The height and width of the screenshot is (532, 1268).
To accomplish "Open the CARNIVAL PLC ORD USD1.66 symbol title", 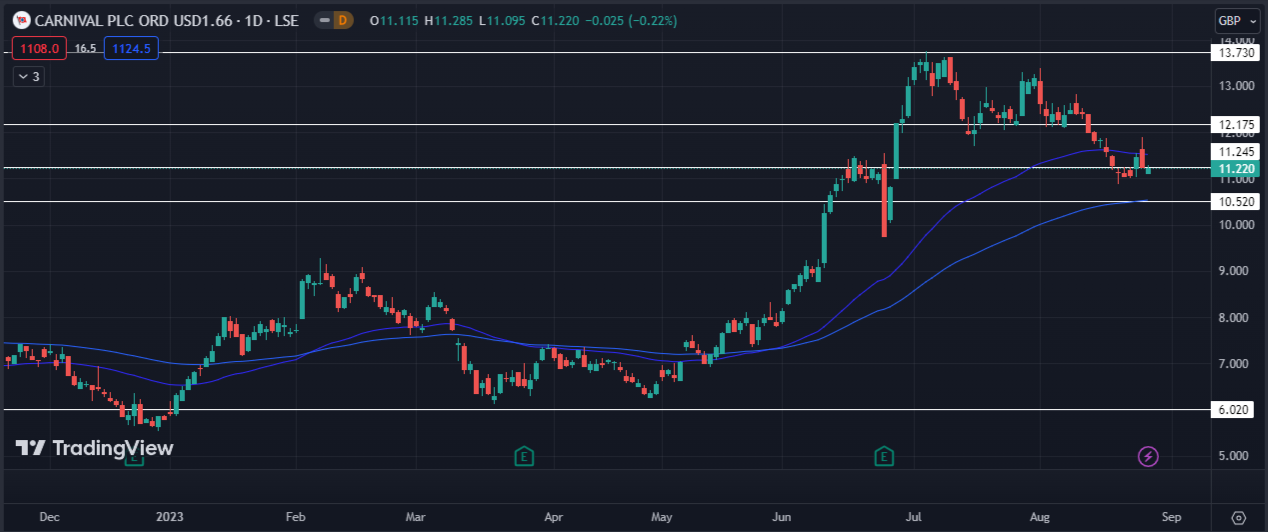I will (166, 20).
